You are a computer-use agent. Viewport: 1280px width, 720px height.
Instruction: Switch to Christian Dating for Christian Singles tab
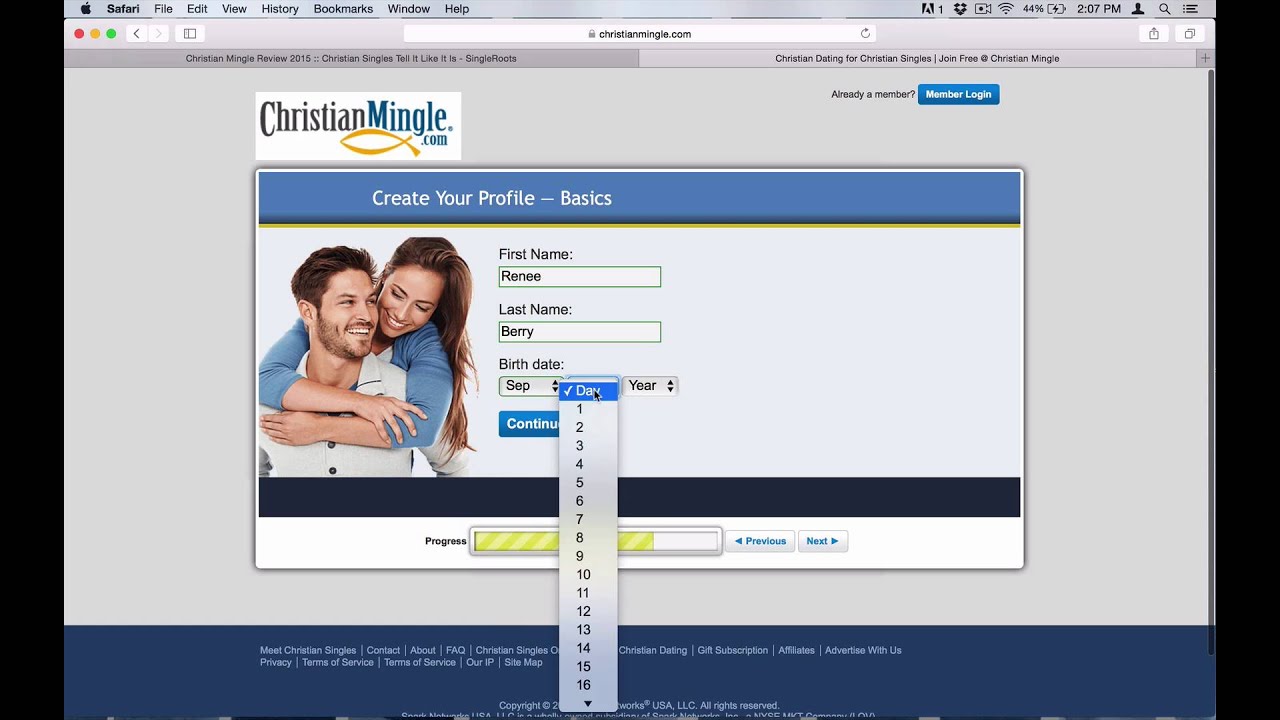[x=917, y=58]
